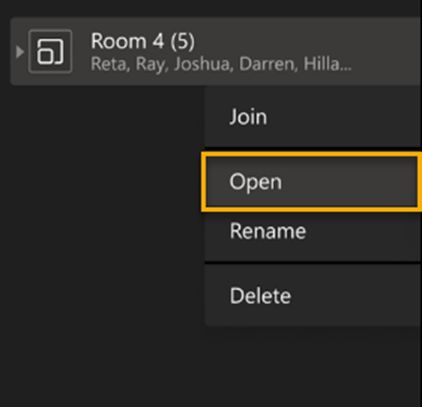
Task: Click the overlapping squares room icon
Action: click(50, 51)
